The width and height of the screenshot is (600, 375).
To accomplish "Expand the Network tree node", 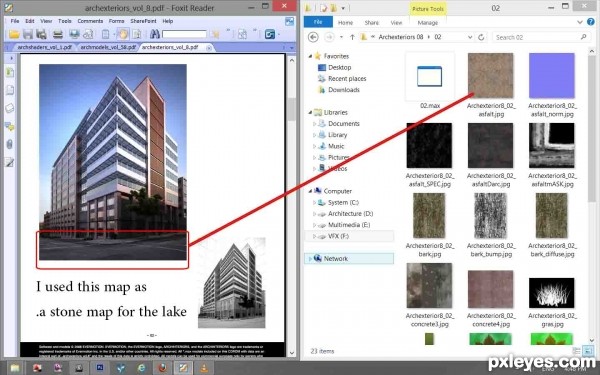I will [310, 259].
